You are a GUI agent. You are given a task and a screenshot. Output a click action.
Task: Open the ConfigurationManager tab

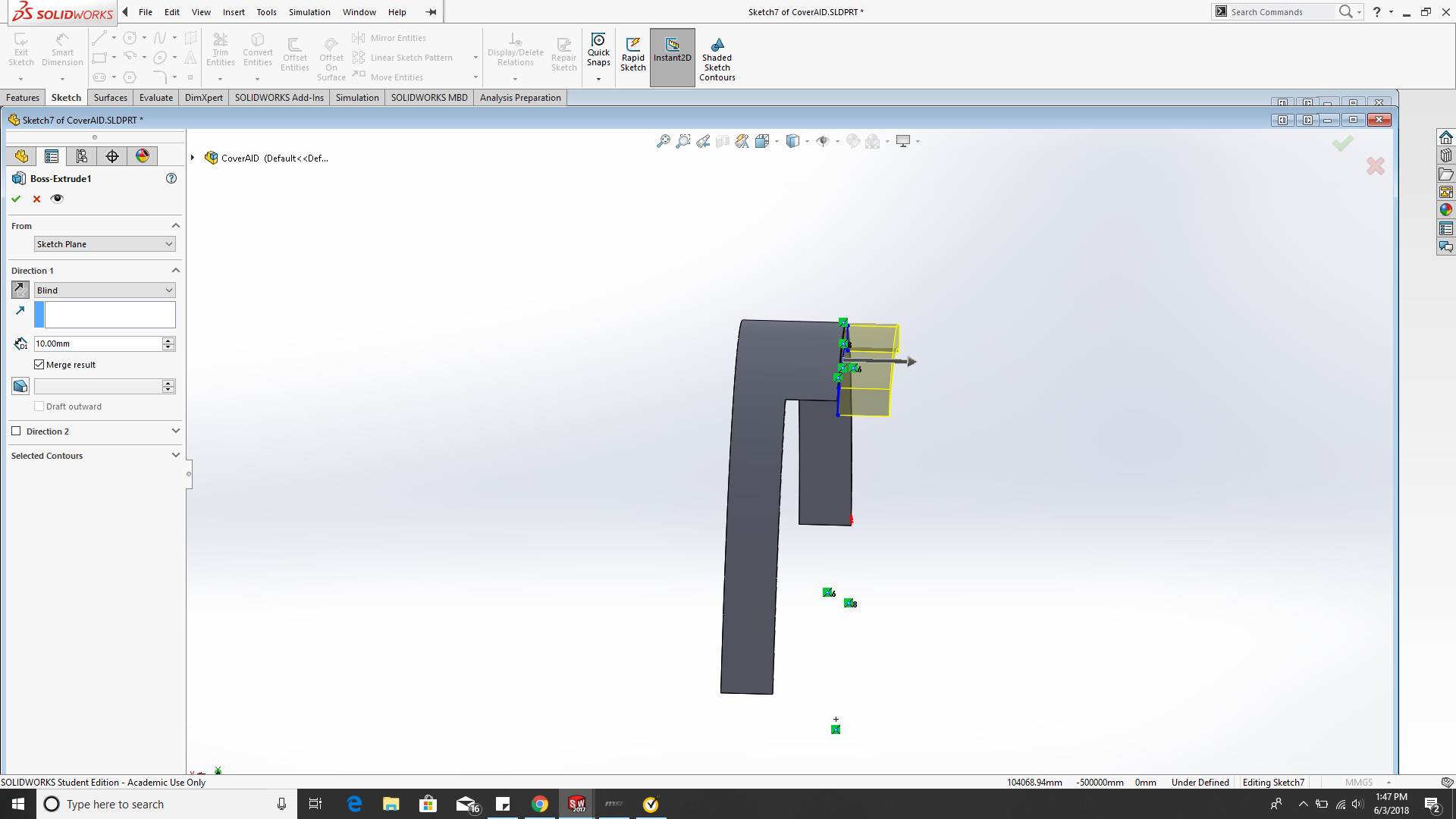point(82,156)
